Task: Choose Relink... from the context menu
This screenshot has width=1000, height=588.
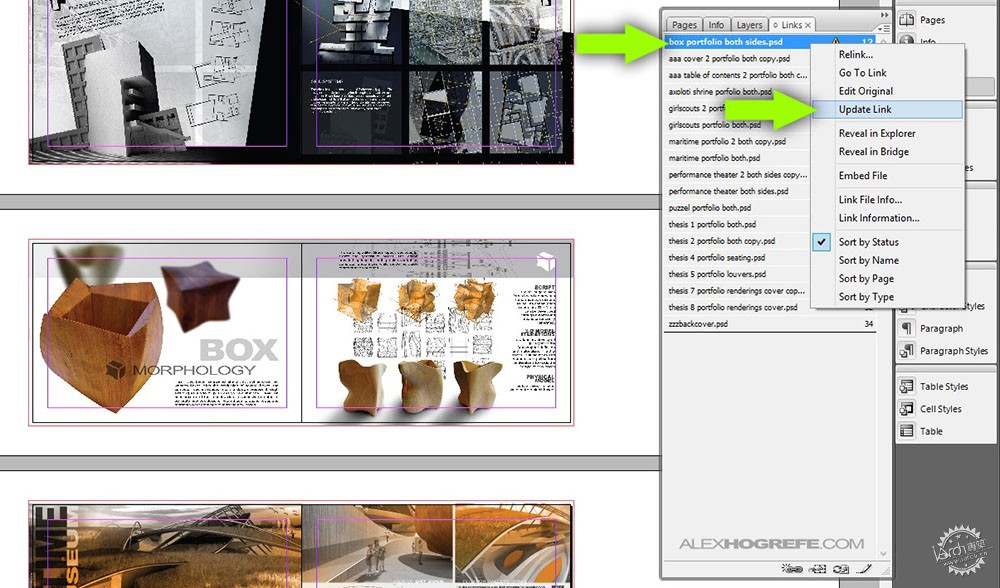Action: [x=855, y=55]
